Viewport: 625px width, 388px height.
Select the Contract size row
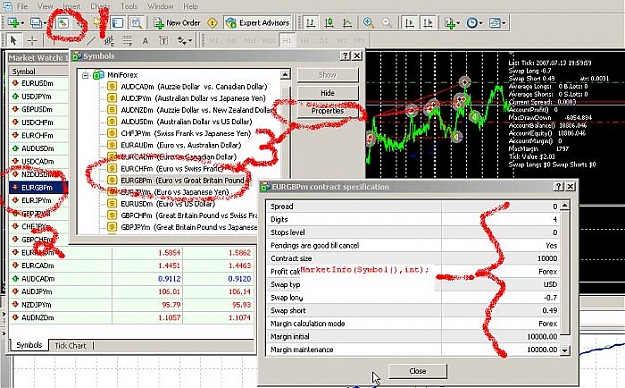pyautogui.click(x=413, y=258)
